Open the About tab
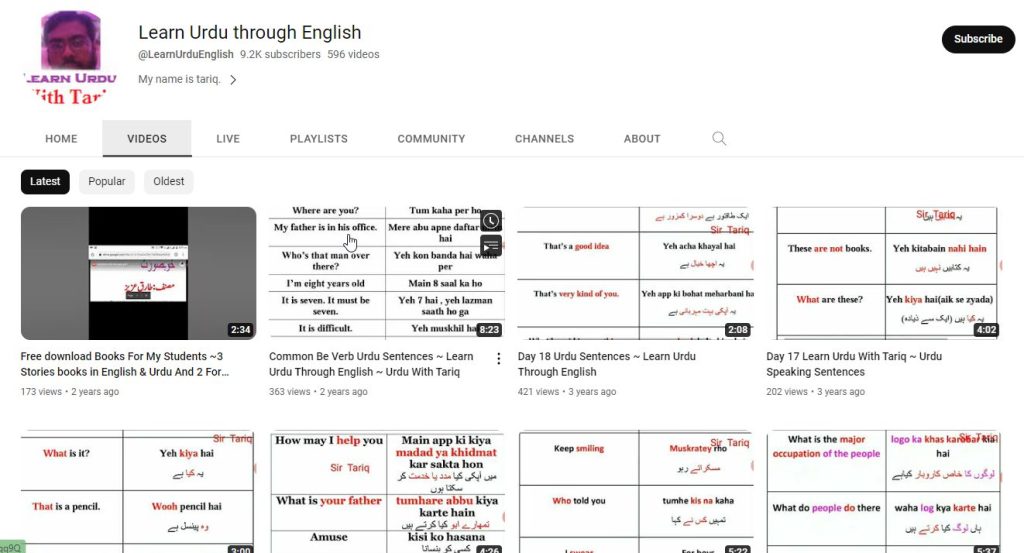1024x553 pixels. pos(642,139)
